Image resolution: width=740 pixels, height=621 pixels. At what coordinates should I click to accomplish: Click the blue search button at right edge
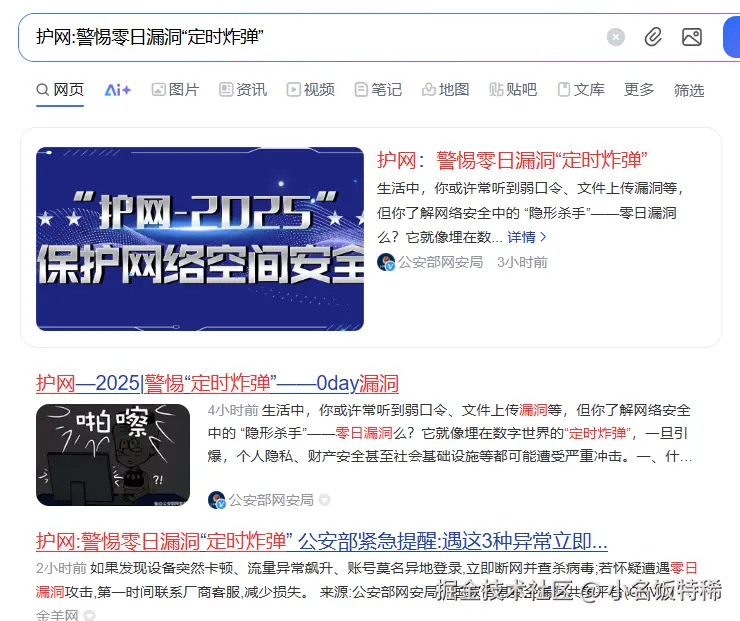point(732,37)
